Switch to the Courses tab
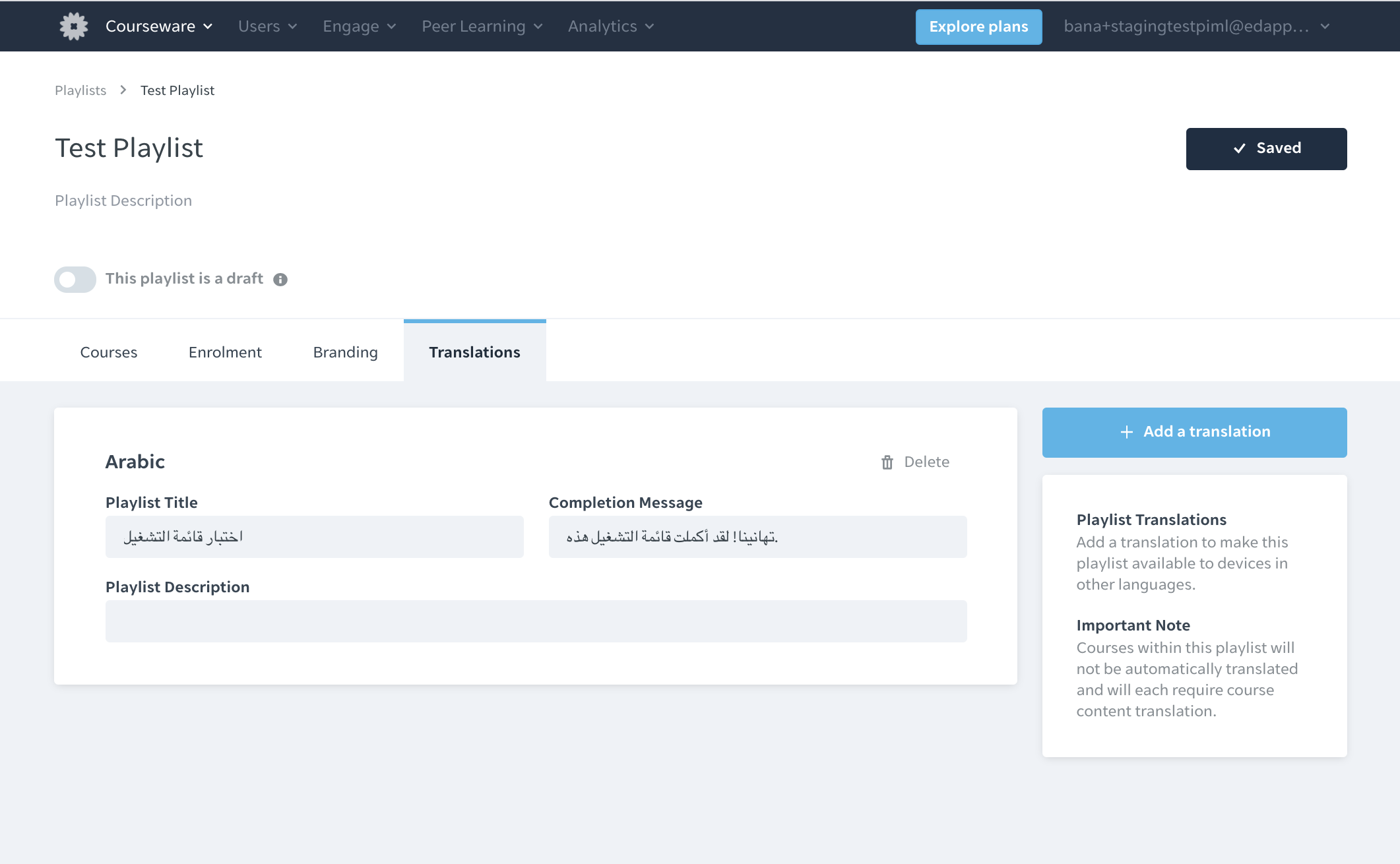This screenshot has width=1400, height=864. [109, 352]
